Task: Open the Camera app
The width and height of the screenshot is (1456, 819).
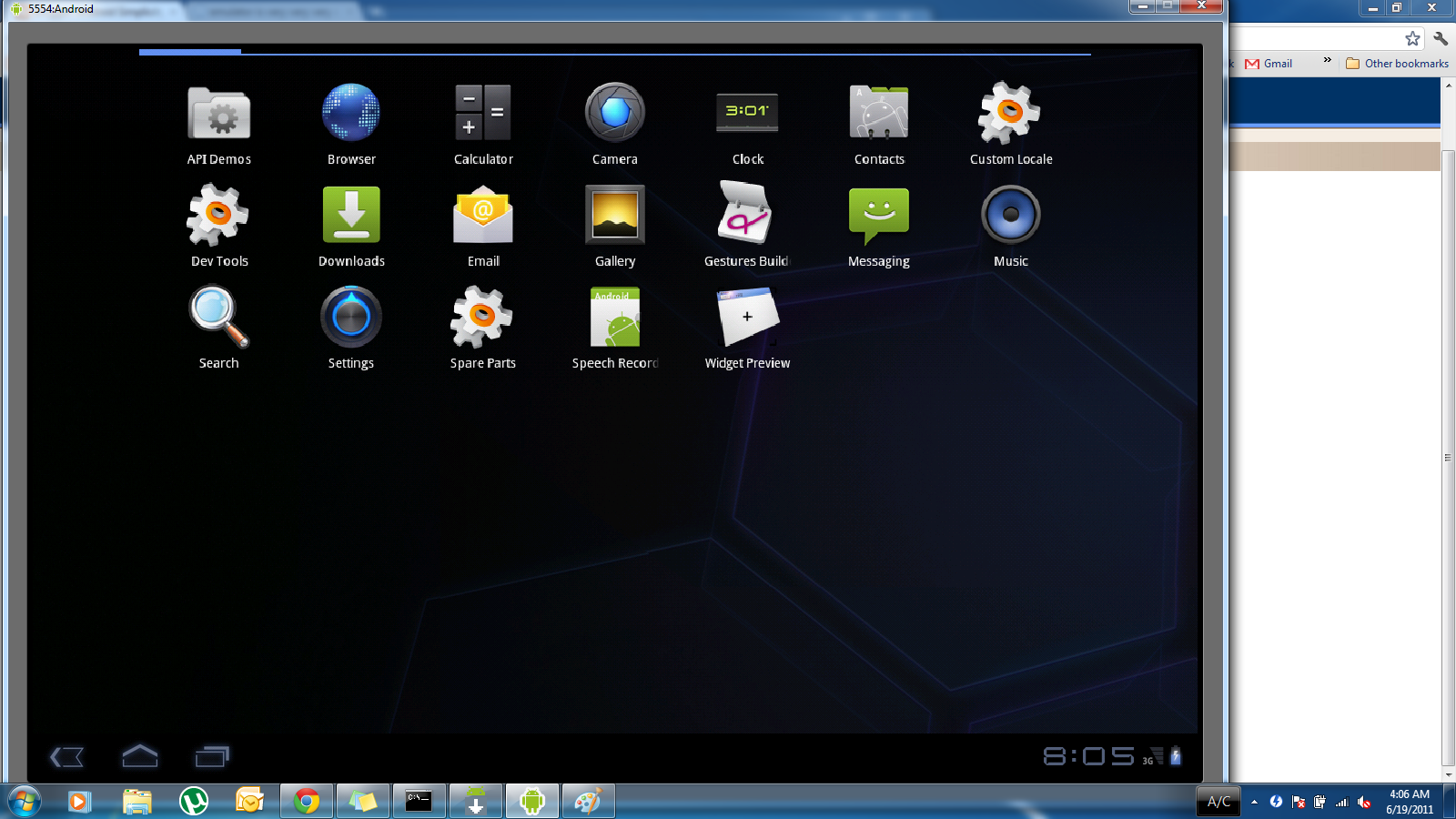Action: tap(614, 112)
